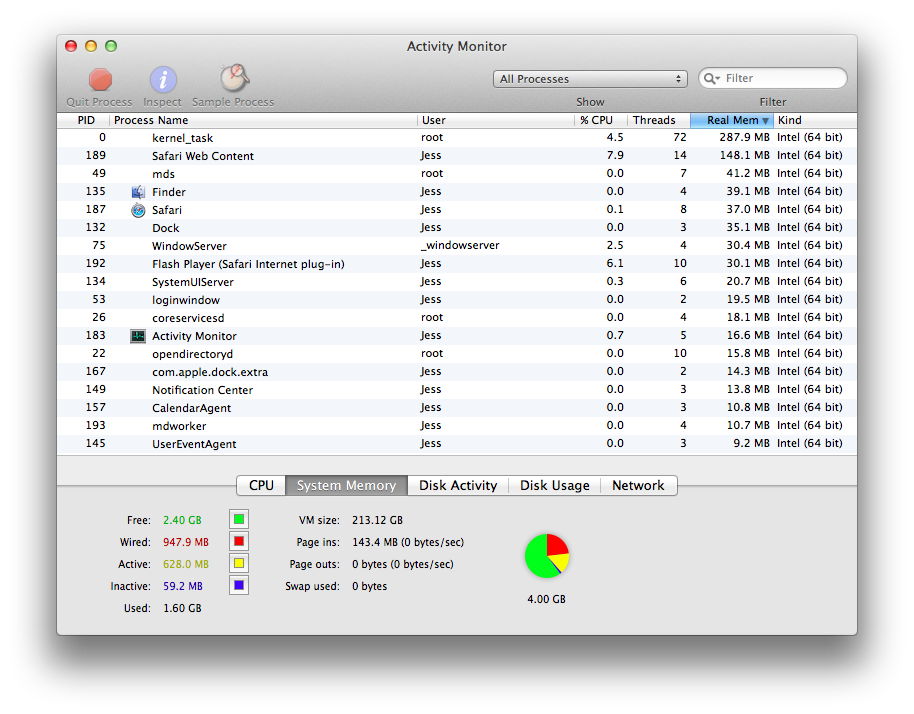Screen dimensions: 914x714
Task: Sort by the % CPU column header
Action: [600, 120]
